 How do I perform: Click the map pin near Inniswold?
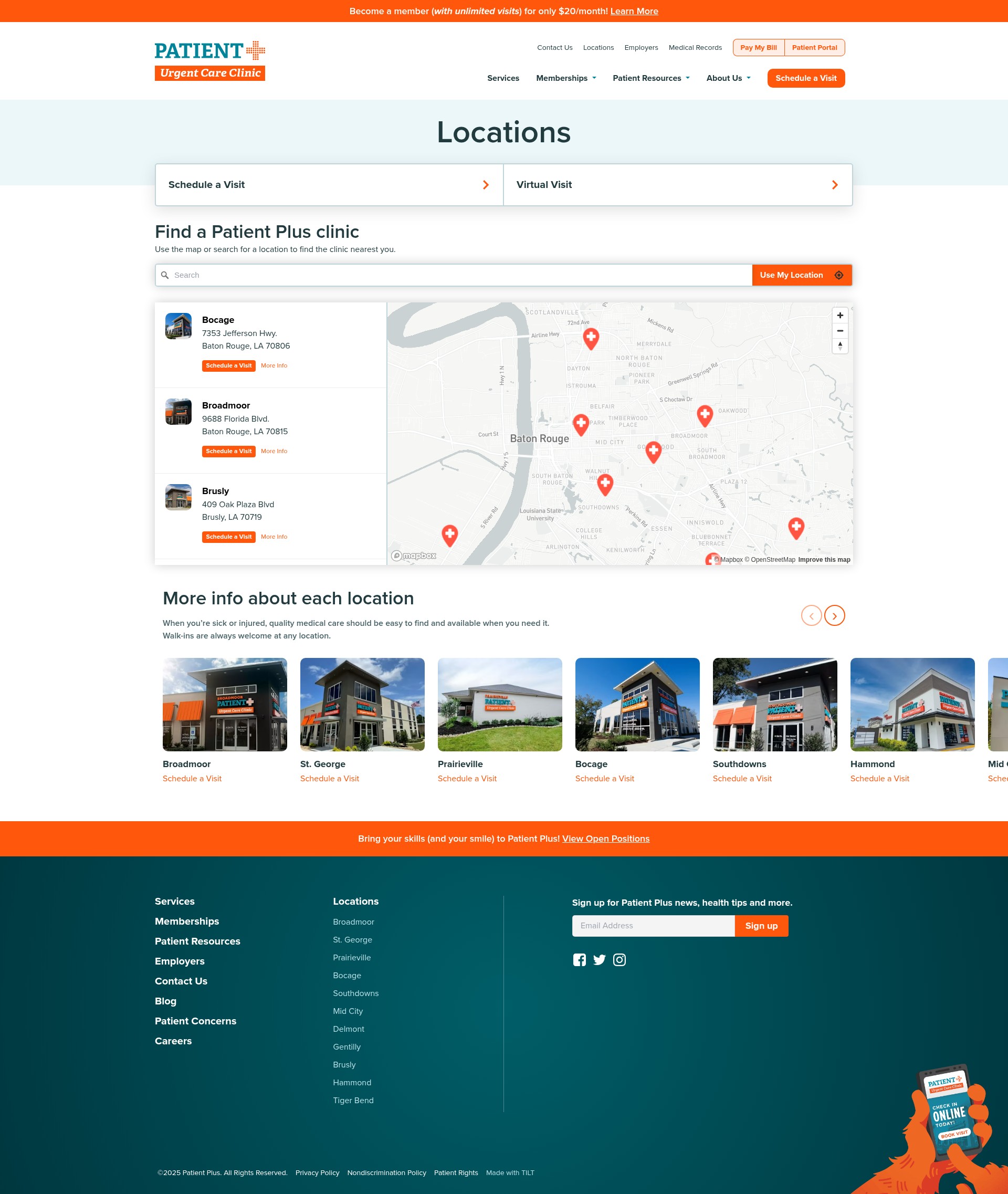click(796, 528)
